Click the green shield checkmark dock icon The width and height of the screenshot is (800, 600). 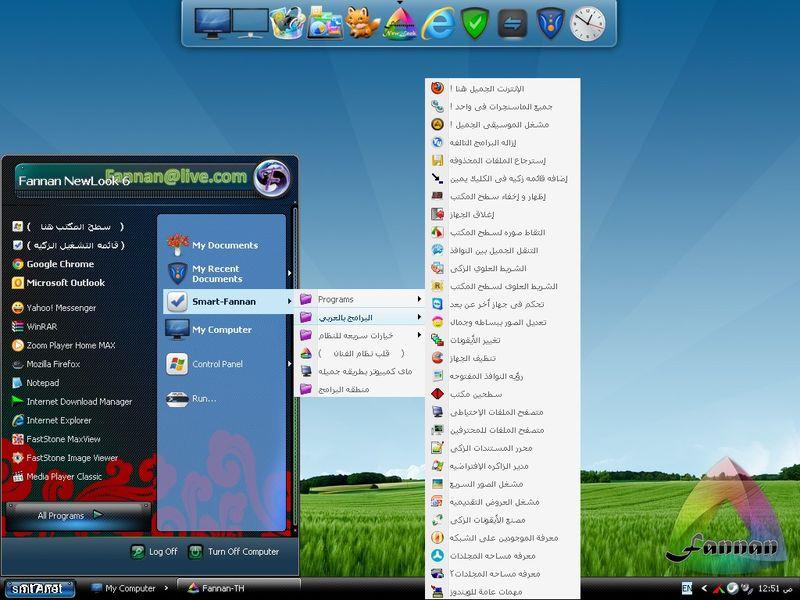[x=474, y=23]
